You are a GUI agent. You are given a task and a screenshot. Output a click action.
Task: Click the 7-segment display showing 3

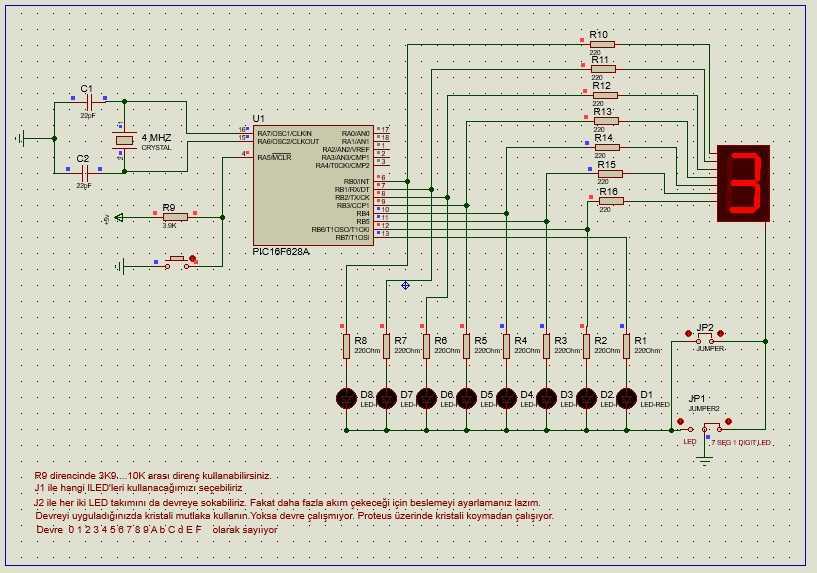pos(743,183)
